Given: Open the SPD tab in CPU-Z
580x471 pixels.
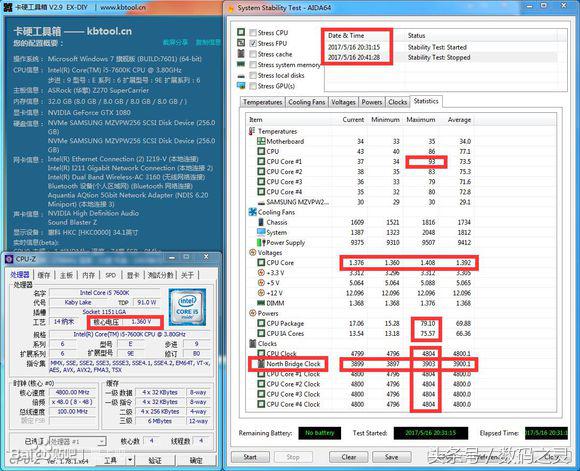Looking at the screenshot, I should [x=111, y=275].
